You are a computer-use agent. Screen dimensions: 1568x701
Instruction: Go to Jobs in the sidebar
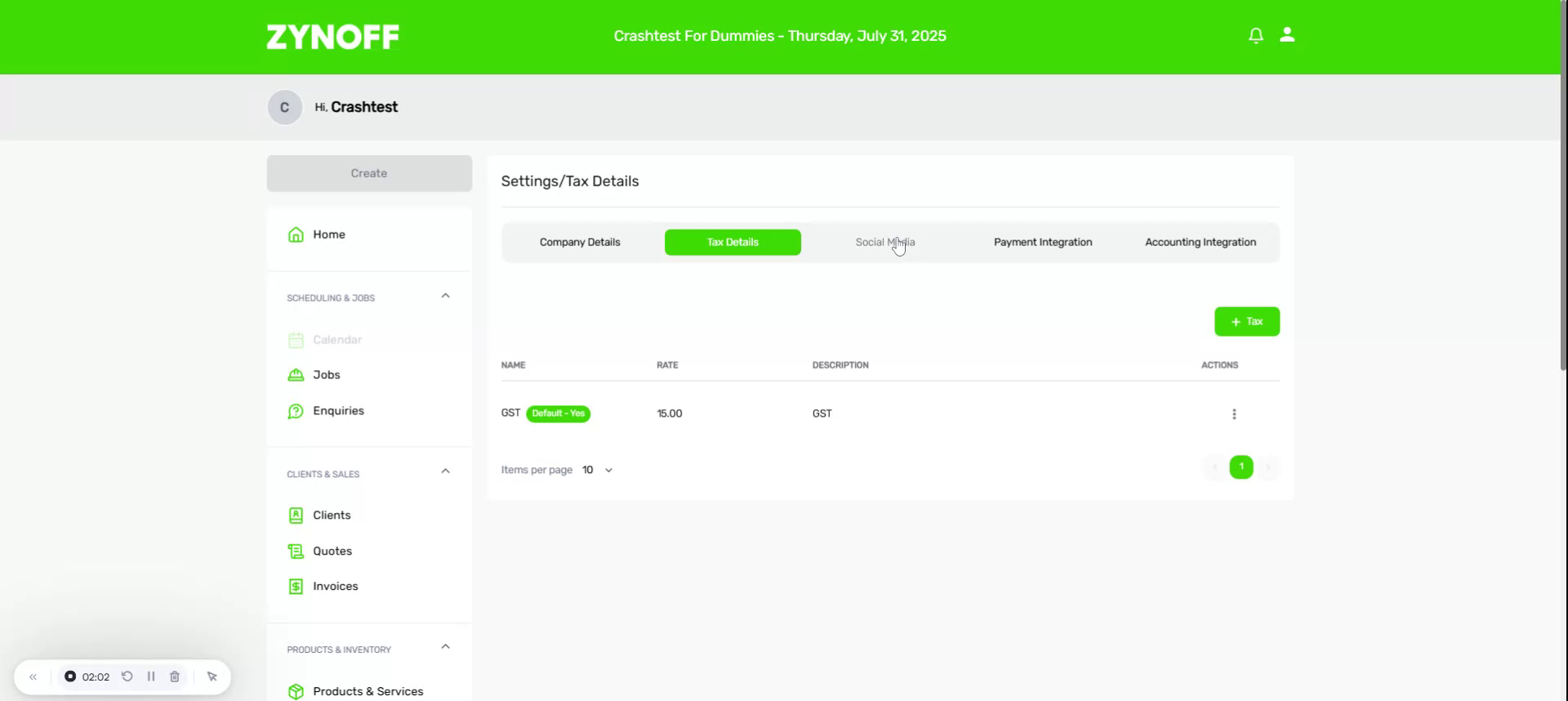coord(326,375)
